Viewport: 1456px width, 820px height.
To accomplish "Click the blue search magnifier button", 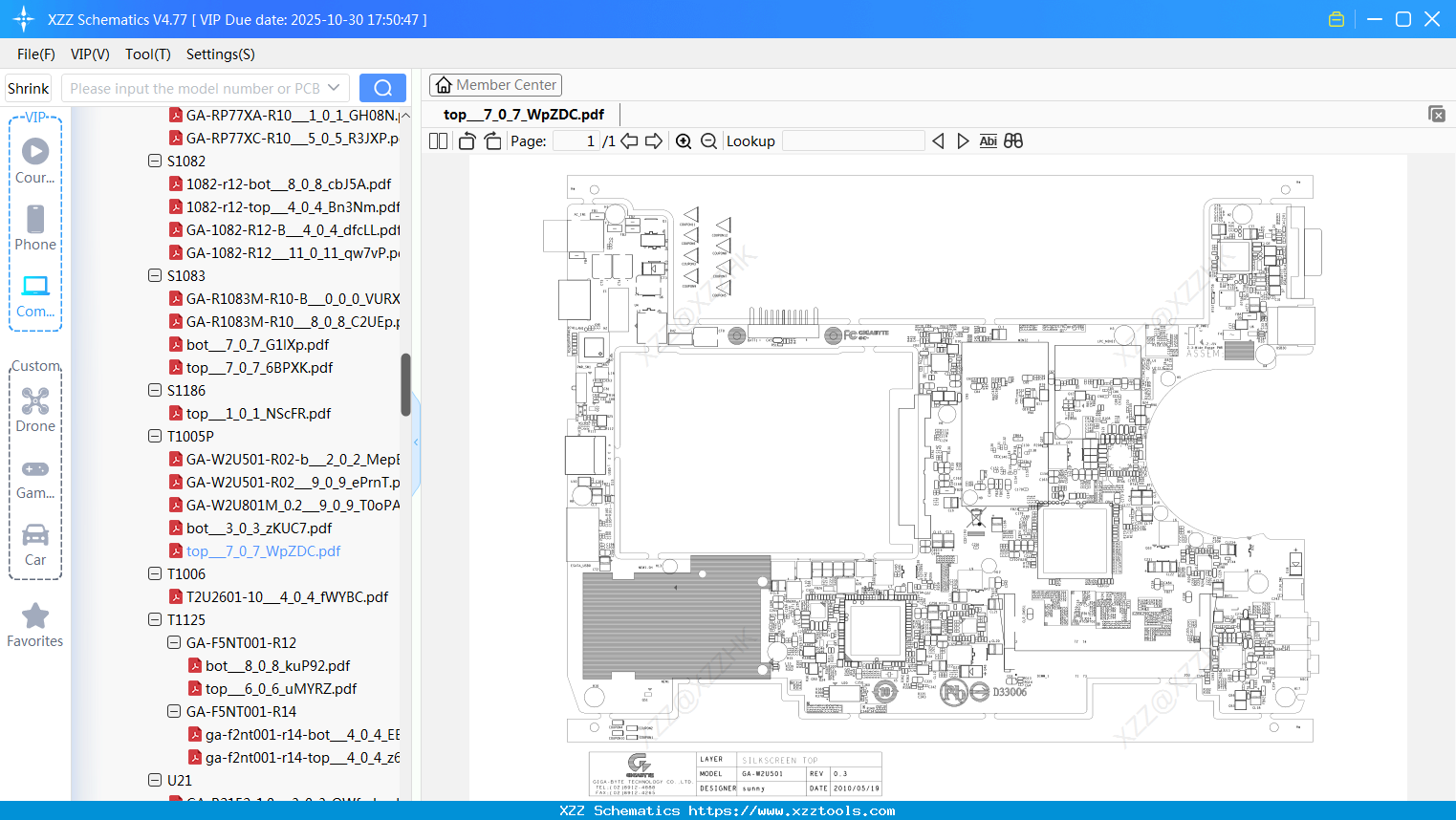I will pos(382,88).
